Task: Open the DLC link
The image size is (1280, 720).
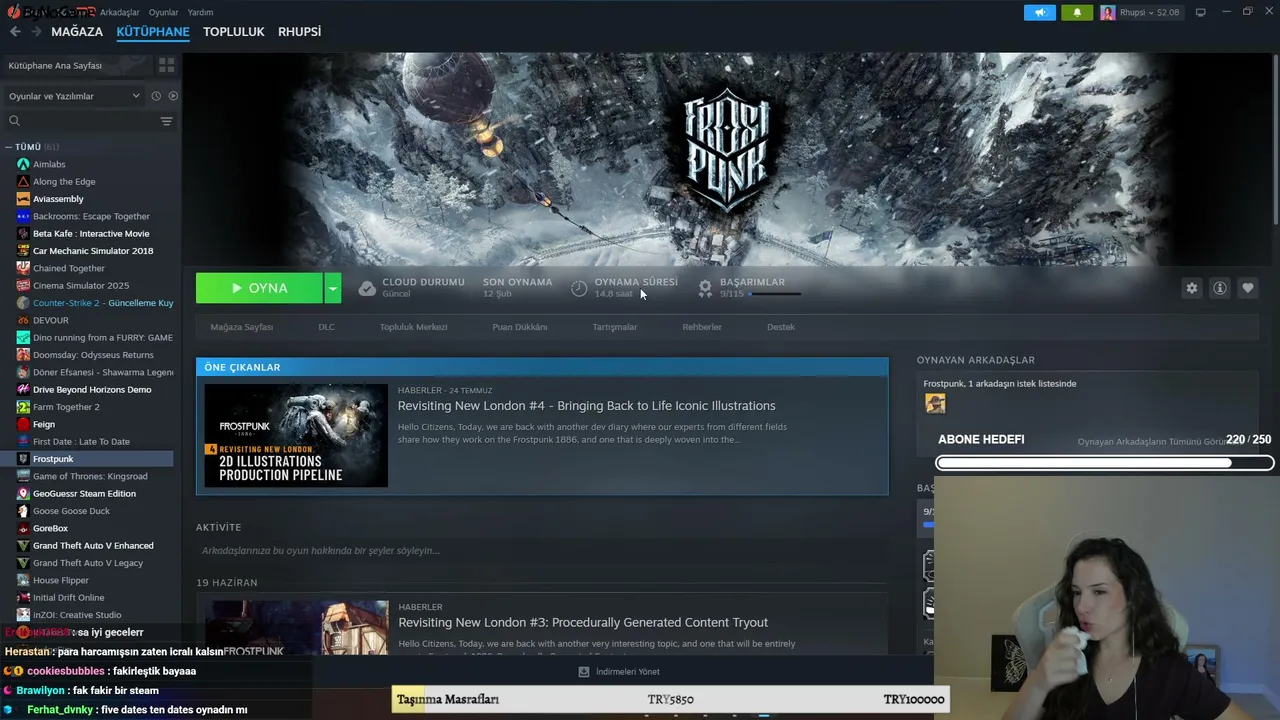Action: point(326,327)
